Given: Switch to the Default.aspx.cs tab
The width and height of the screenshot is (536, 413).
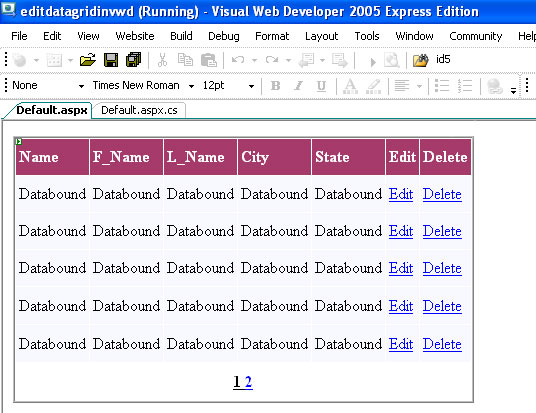Looking at the screenshot, I should tap(139, 110).
